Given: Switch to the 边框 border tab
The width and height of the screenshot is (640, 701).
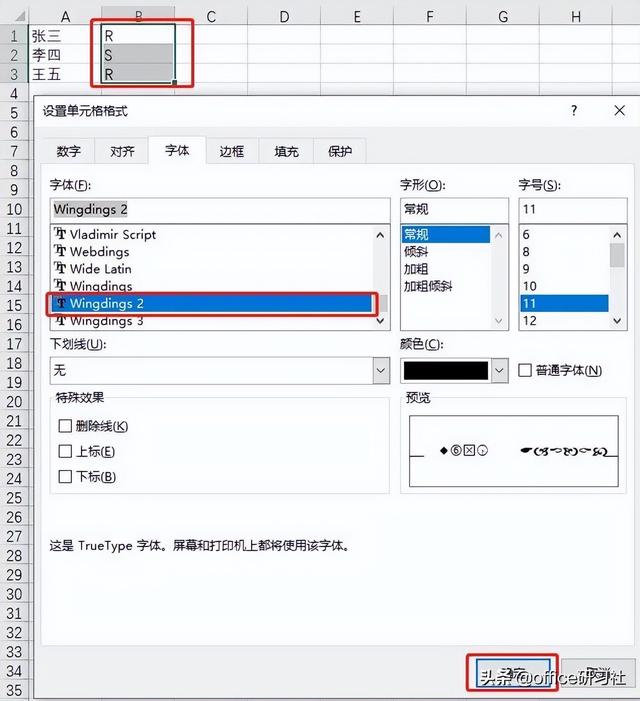Looking at the screenshot, I should point(232,152).
